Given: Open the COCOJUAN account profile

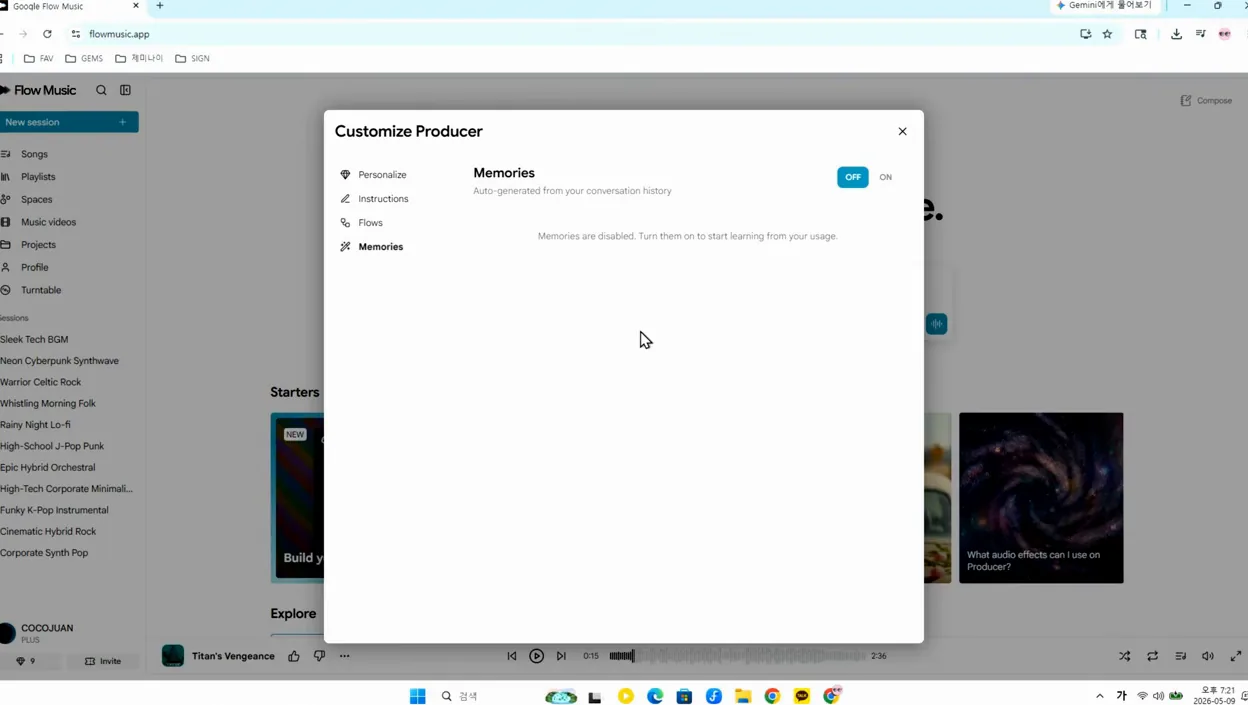Looking at the screenshot, I should pyautogui.click(x=40, y=632).
